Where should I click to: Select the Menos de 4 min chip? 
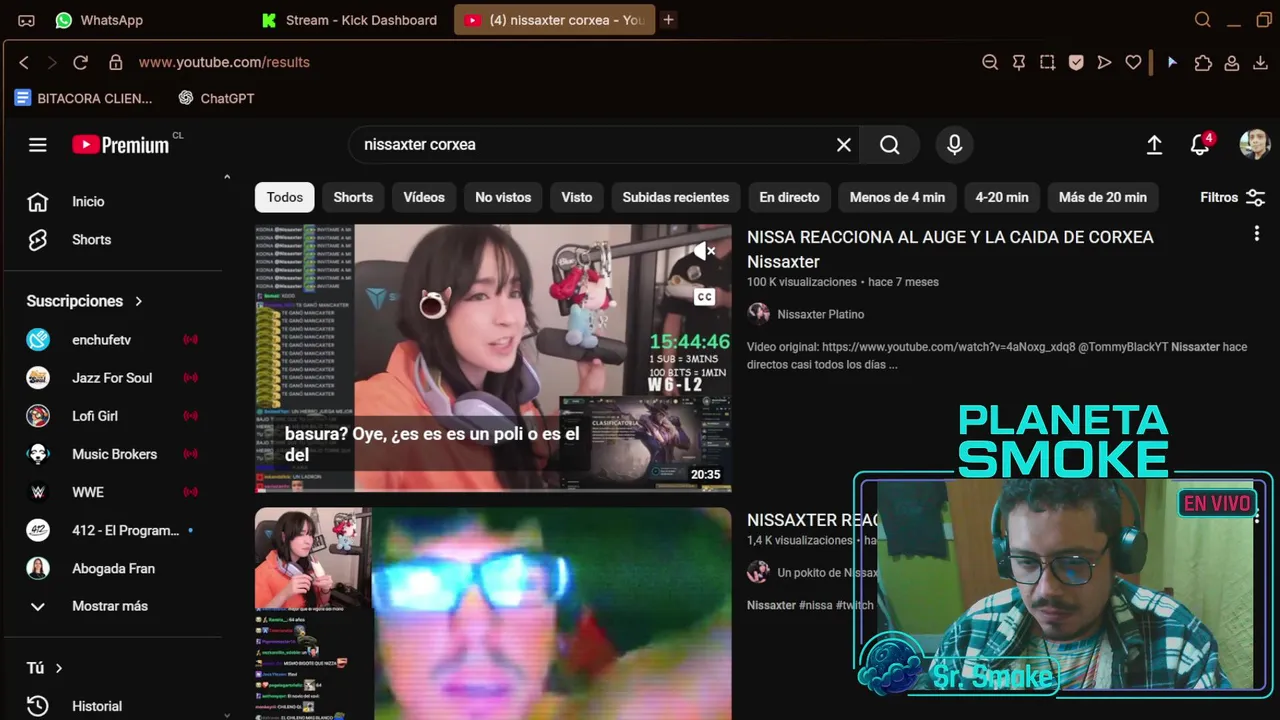[897, 197]
